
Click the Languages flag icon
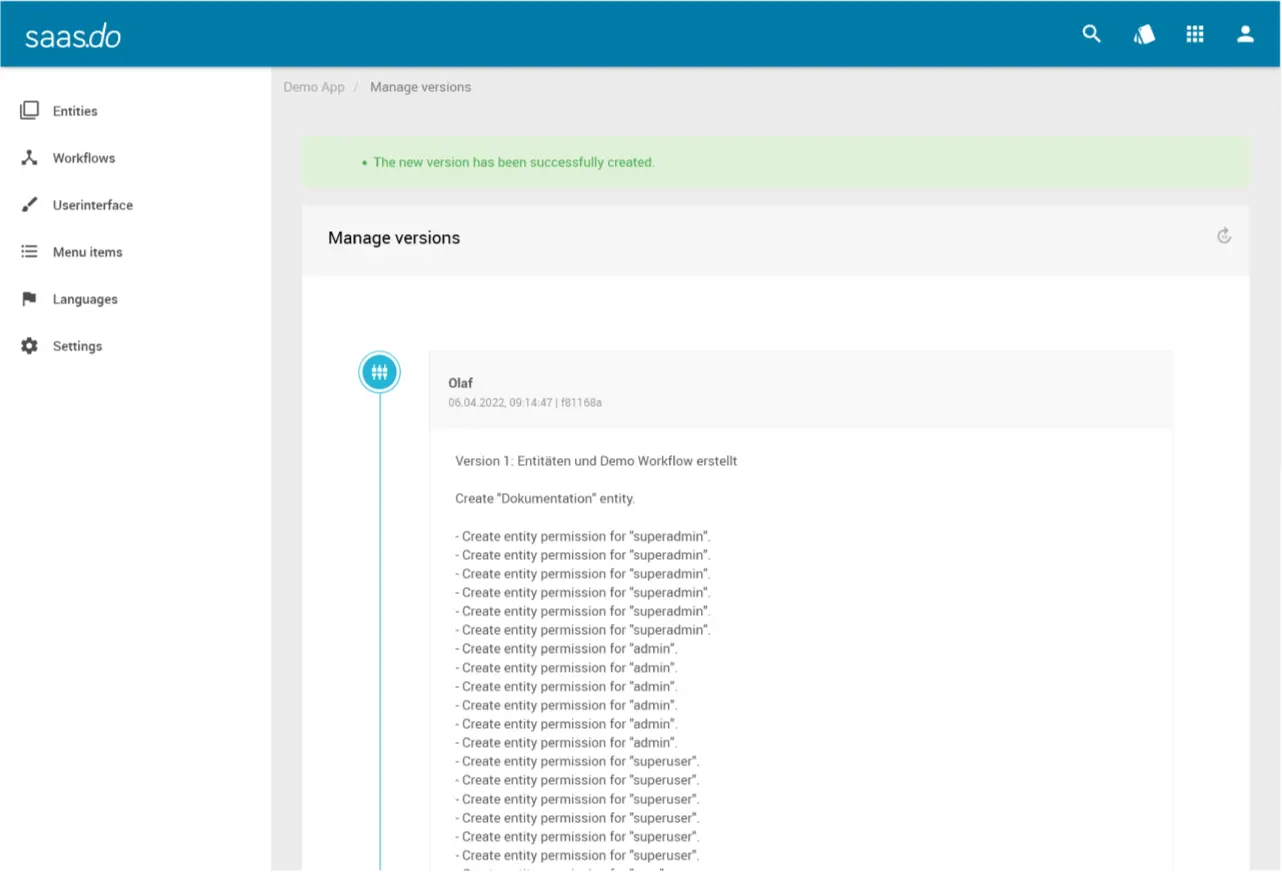click(30, 299)
